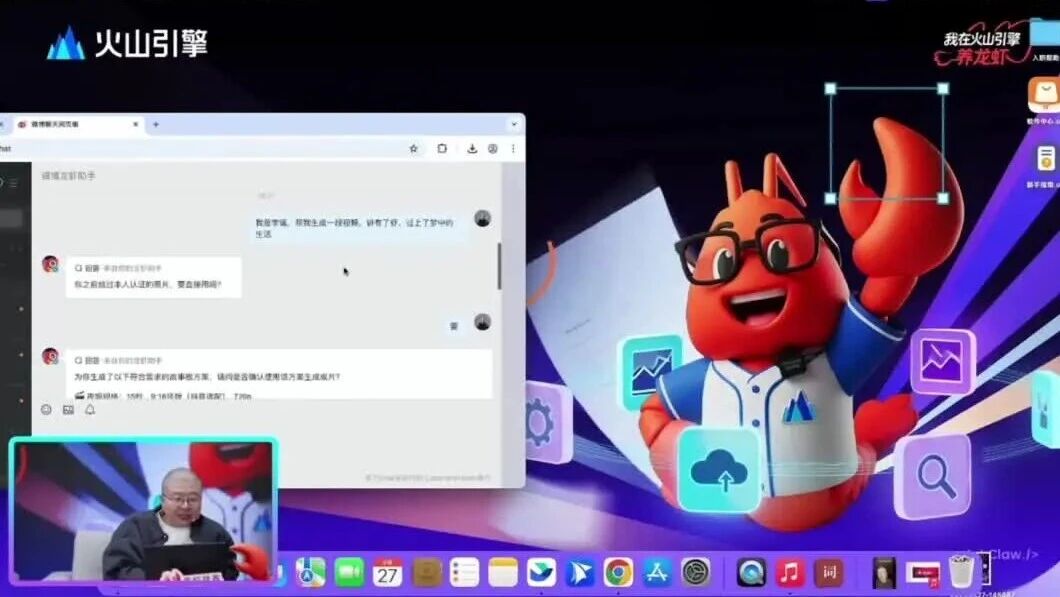
Task: Click the image upload icon in chat
Action: (x=68, y=410)
